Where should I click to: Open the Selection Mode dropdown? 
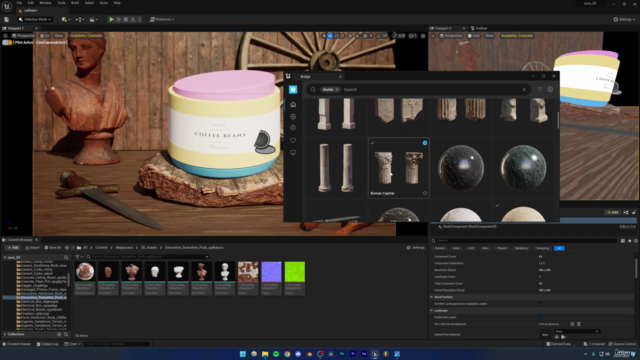pyautogui.click(x=35, y=19)
